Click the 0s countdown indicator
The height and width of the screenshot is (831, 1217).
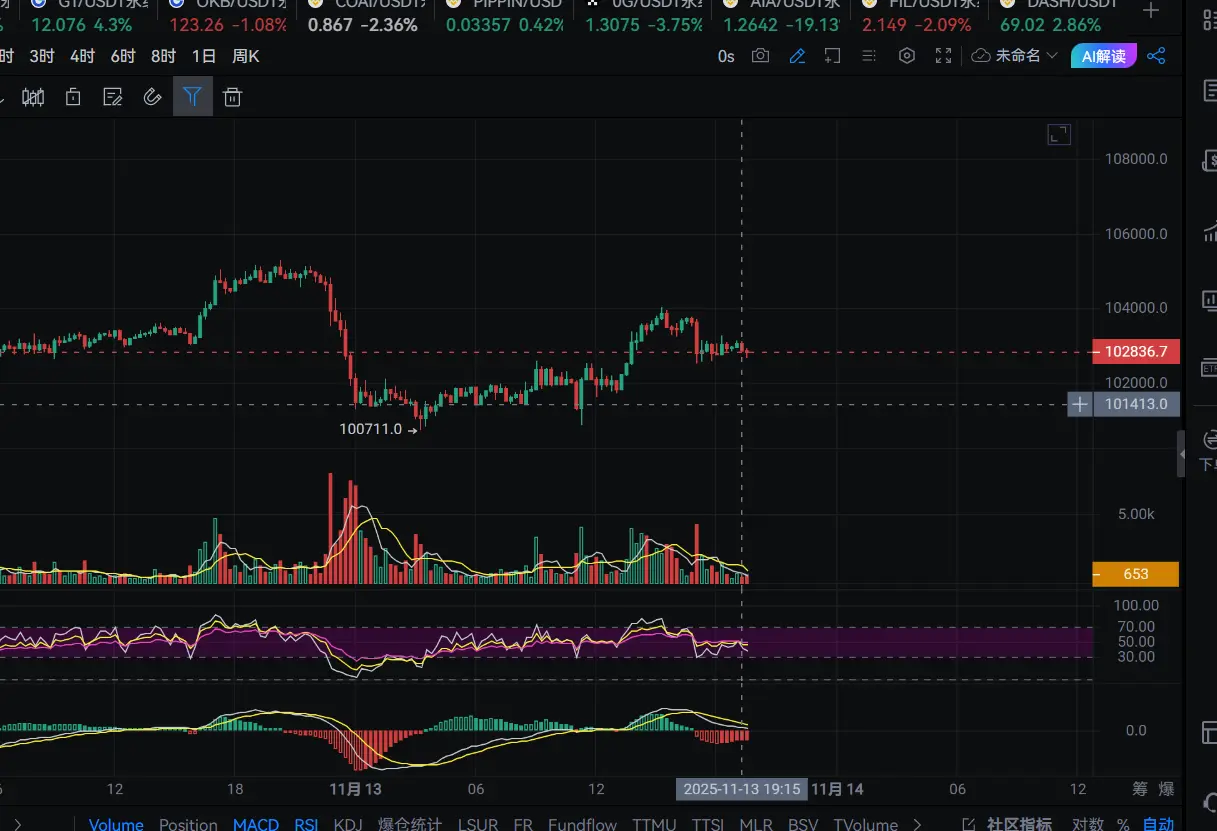point(726,56)
